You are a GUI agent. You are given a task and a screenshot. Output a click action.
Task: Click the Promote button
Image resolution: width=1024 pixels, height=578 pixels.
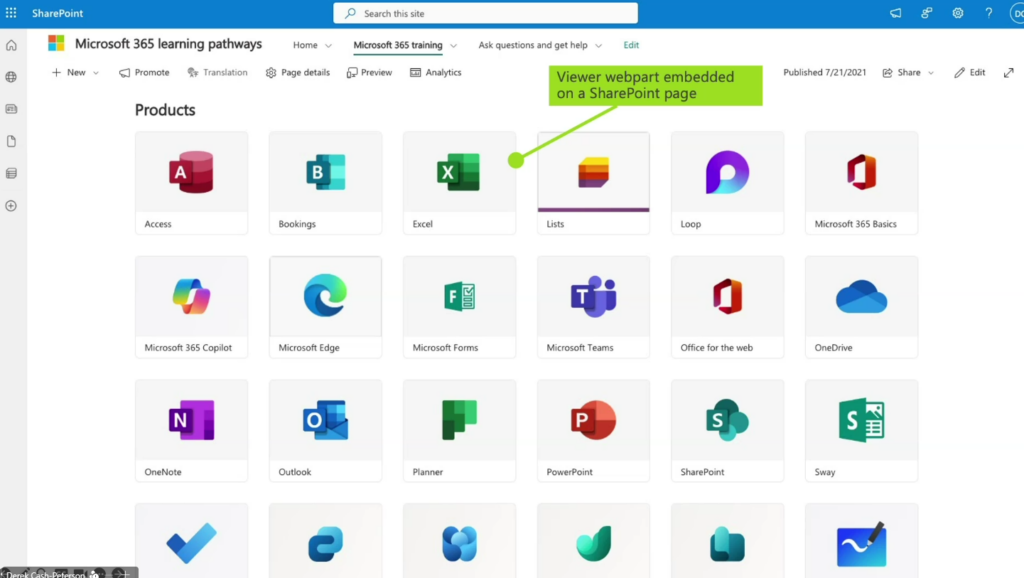pos(144,73)
